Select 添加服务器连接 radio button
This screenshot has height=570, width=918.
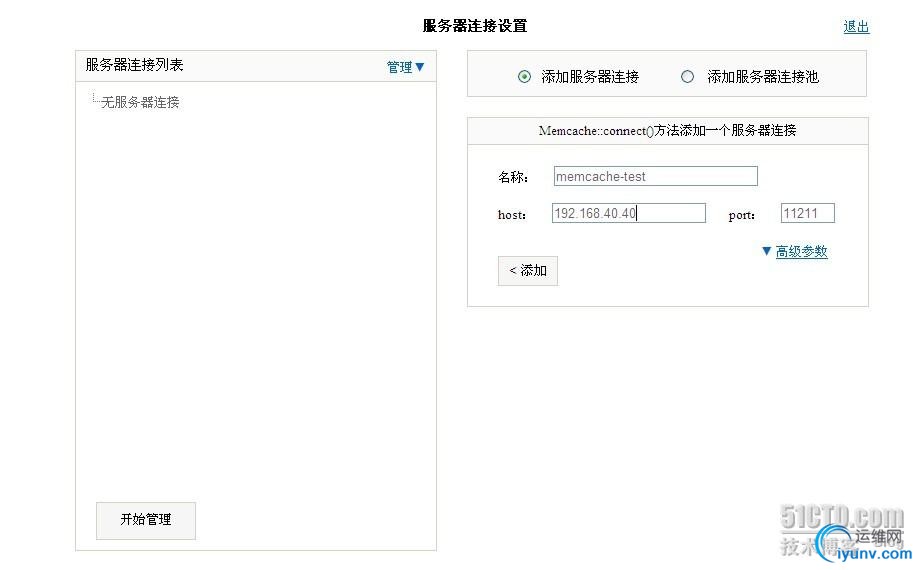click(x=524, y=77)
